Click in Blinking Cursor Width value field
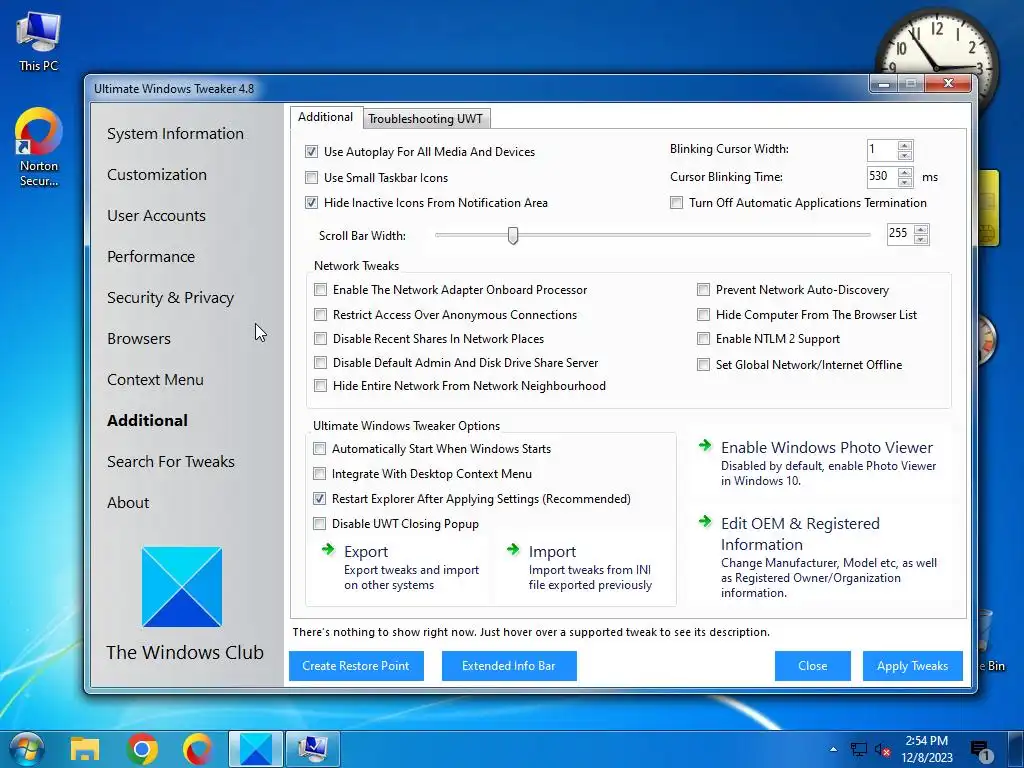 [882, 150]
